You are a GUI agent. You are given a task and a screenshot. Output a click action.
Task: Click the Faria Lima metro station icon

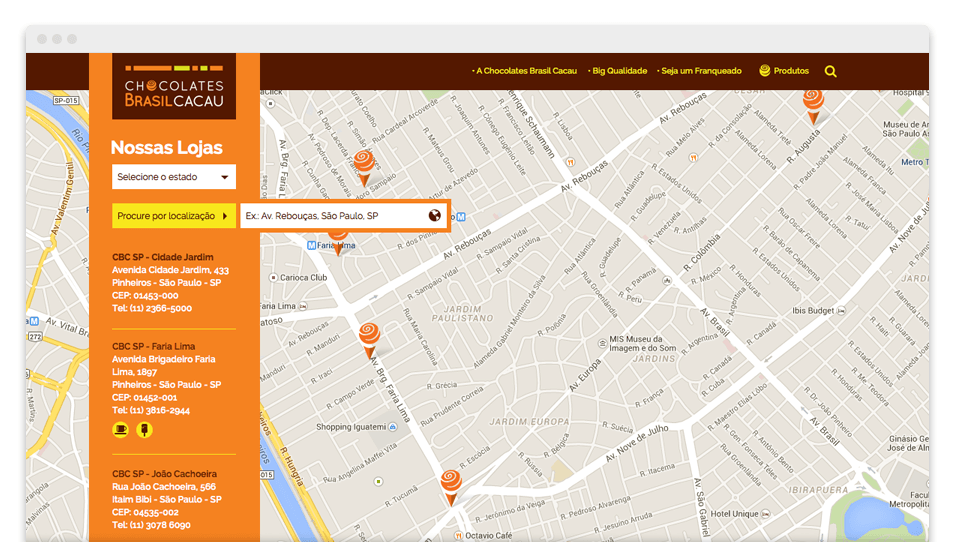[312, 245]
